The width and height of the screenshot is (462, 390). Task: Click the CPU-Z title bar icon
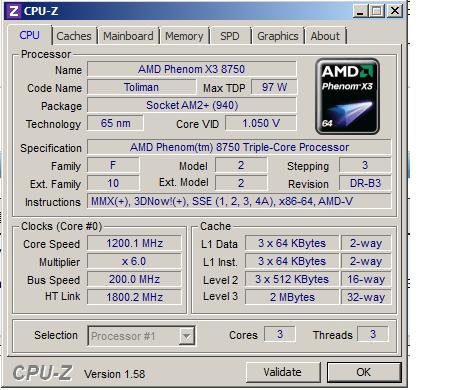[x=13, y=11]
